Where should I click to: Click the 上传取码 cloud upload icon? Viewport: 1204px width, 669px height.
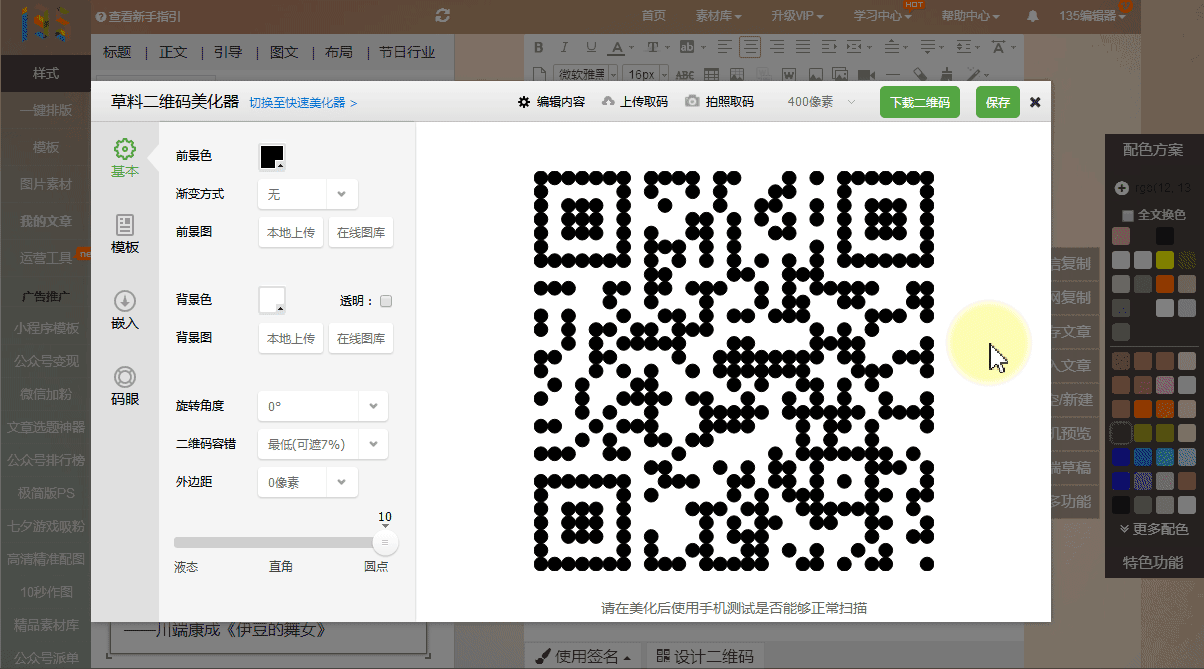(x=607, y=102)
